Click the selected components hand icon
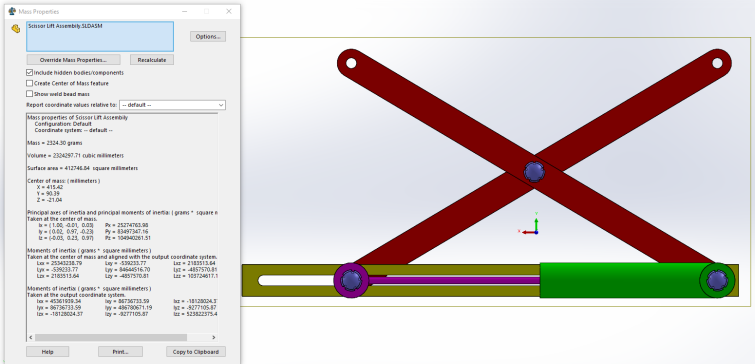 [x=16, y=29]
